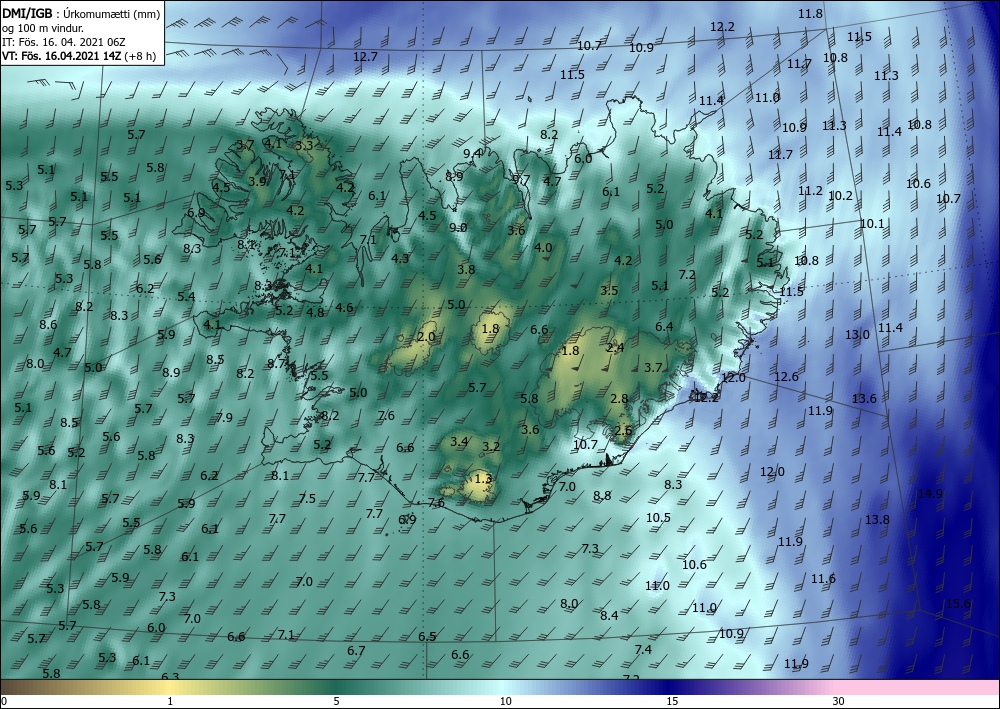Click the map value 3.4
The width and height of the screenshot is (1000, 709).
pos(459,441)
